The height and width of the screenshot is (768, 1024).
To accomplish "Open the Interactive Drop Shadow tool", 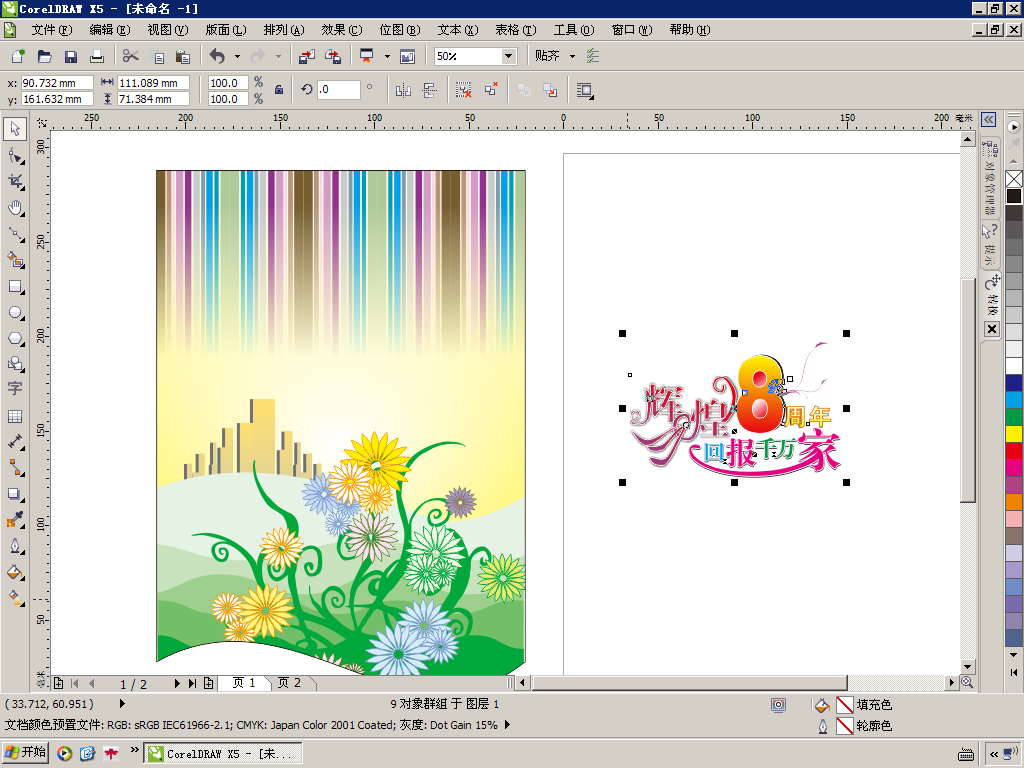I will (x=15, y=494).
